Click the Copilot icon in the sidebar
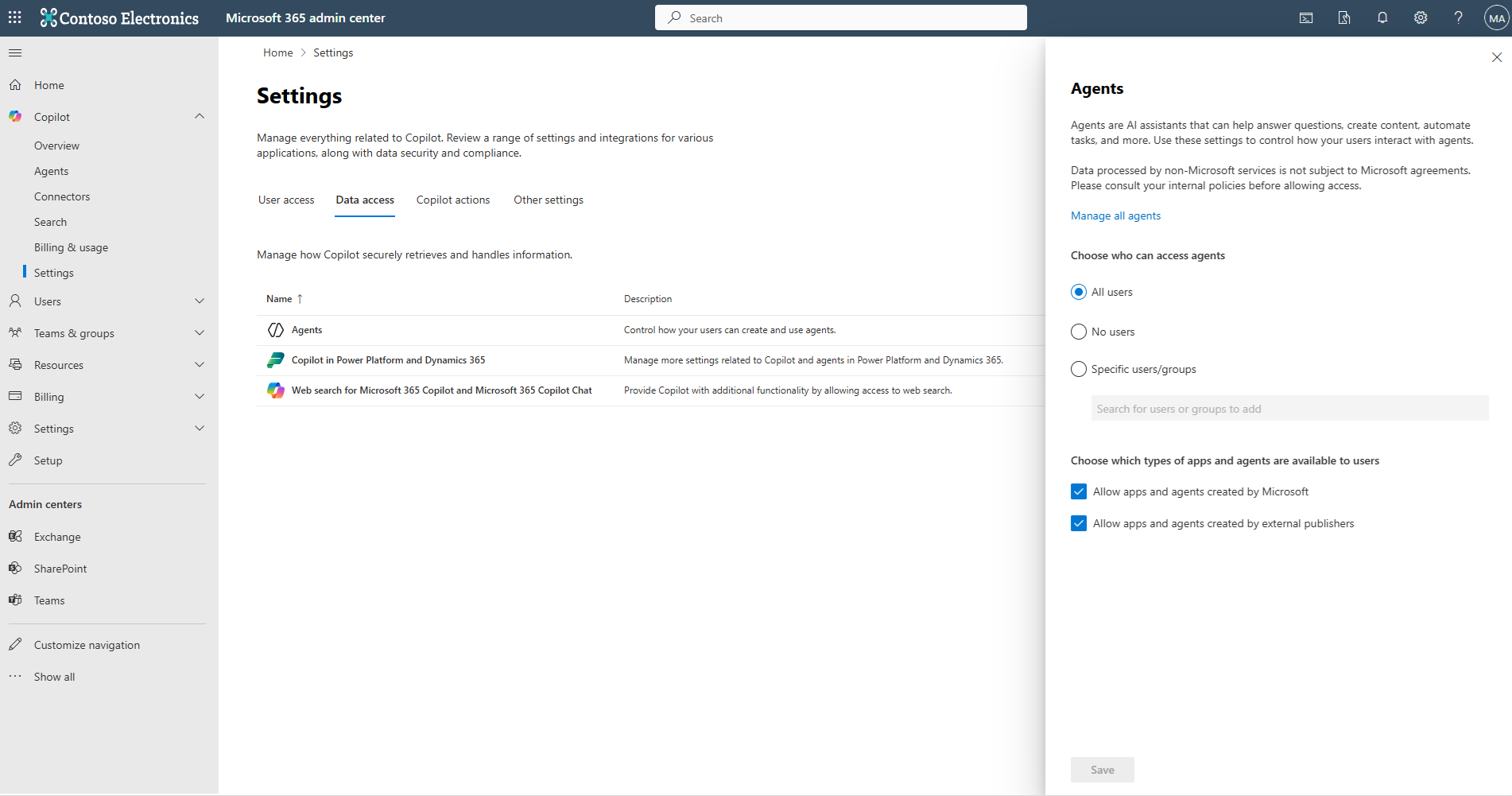Viewport: 1512px width, 796px height. tap(15, 116)
